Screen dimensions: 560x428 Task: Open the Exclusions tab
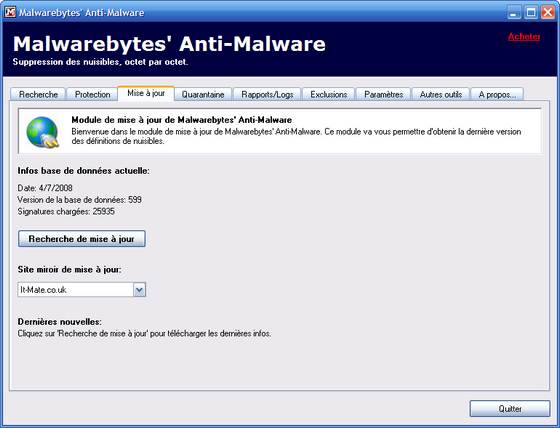(x=329, y=95)
